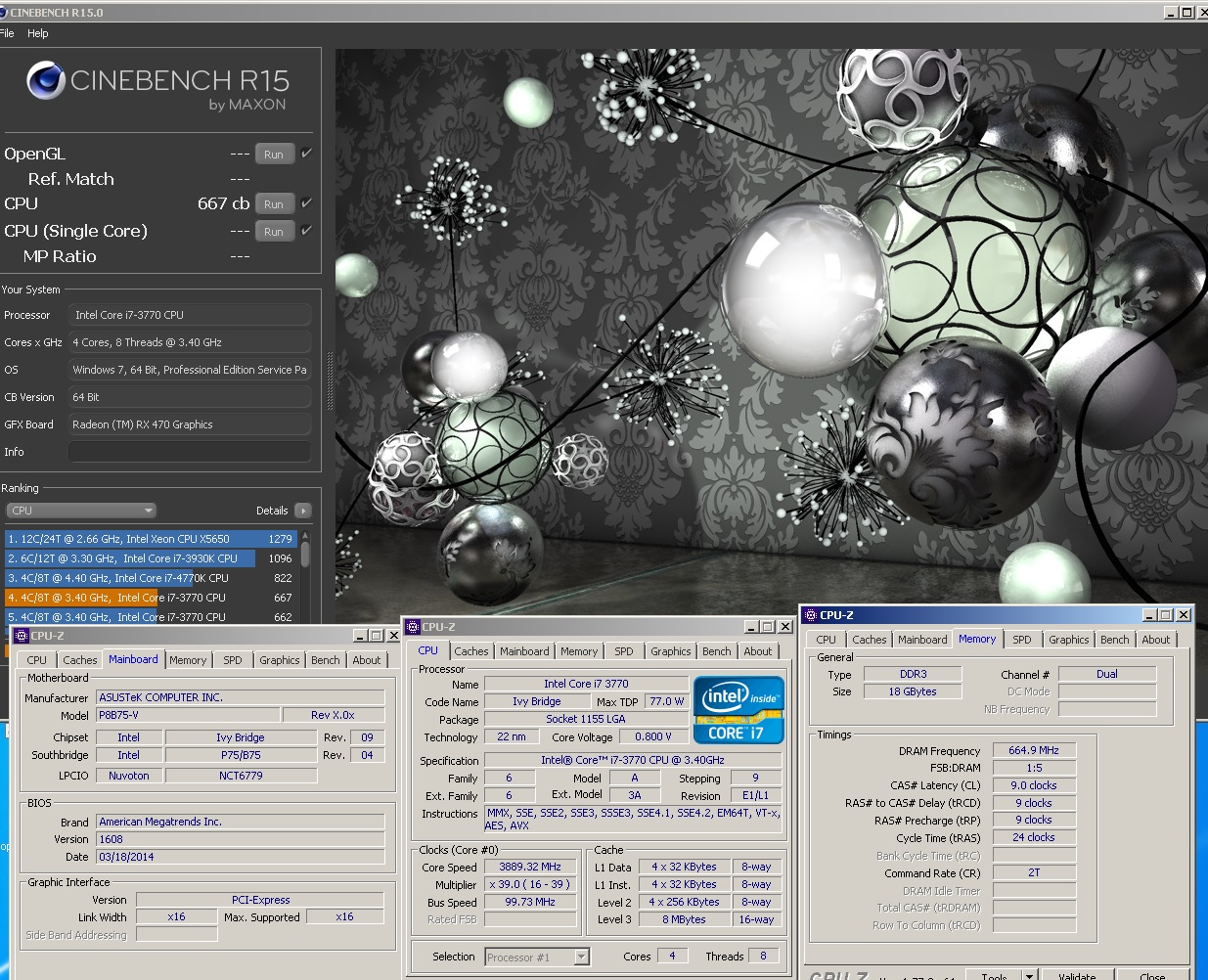This screenshot has height=980, width=1208.
Task: Open the File menu
Action: 7,33
